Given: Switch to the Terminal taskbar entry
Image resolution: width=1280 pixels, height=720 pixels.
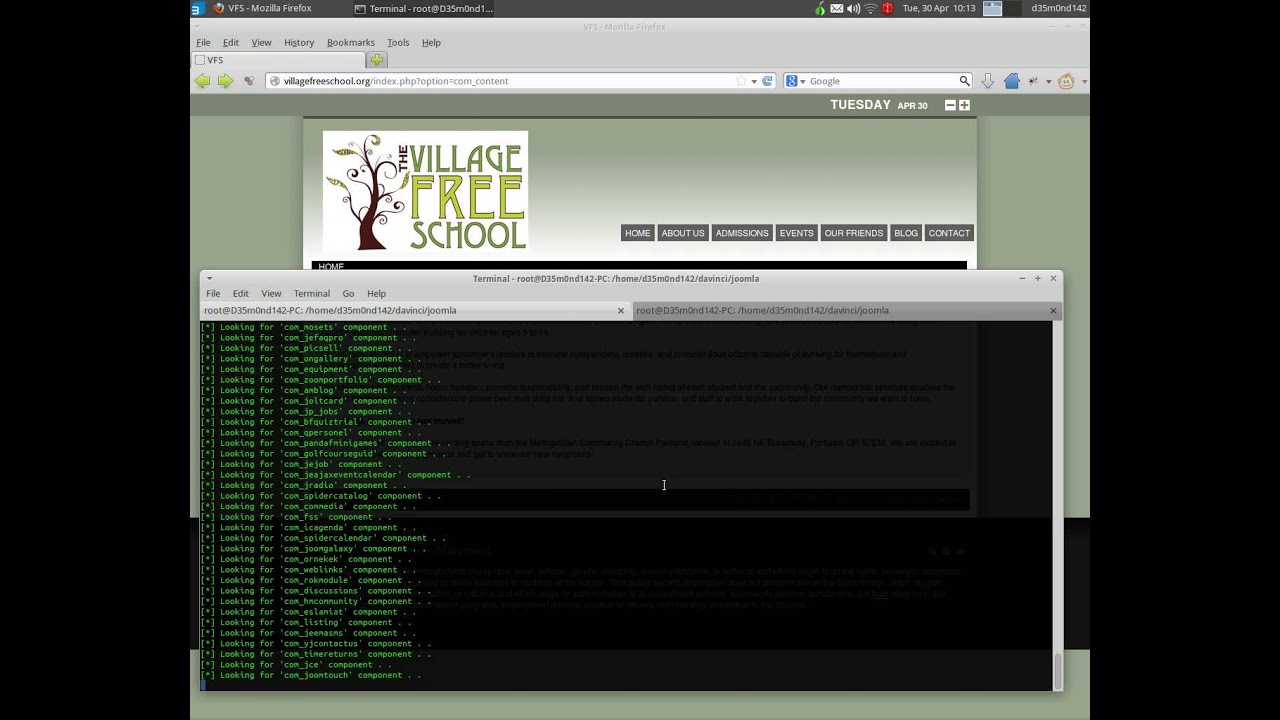Looking at the screenshot, I should (424, 8).
